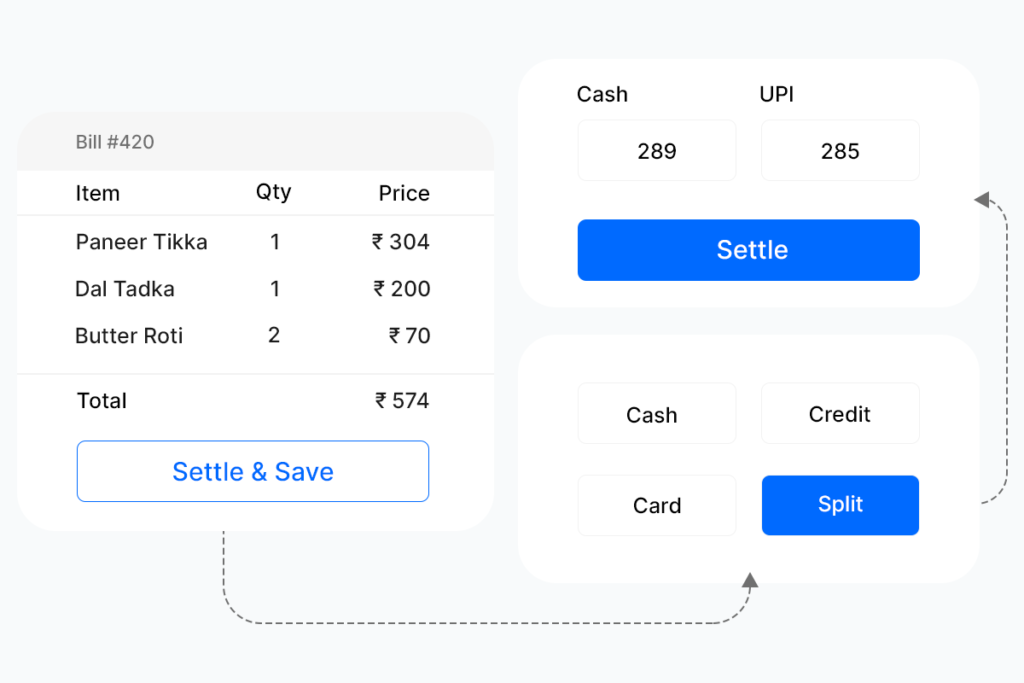Click the Cash amount field showing 289
Viewport: 1024px width, 683px height.
click(x=657, y=150)
